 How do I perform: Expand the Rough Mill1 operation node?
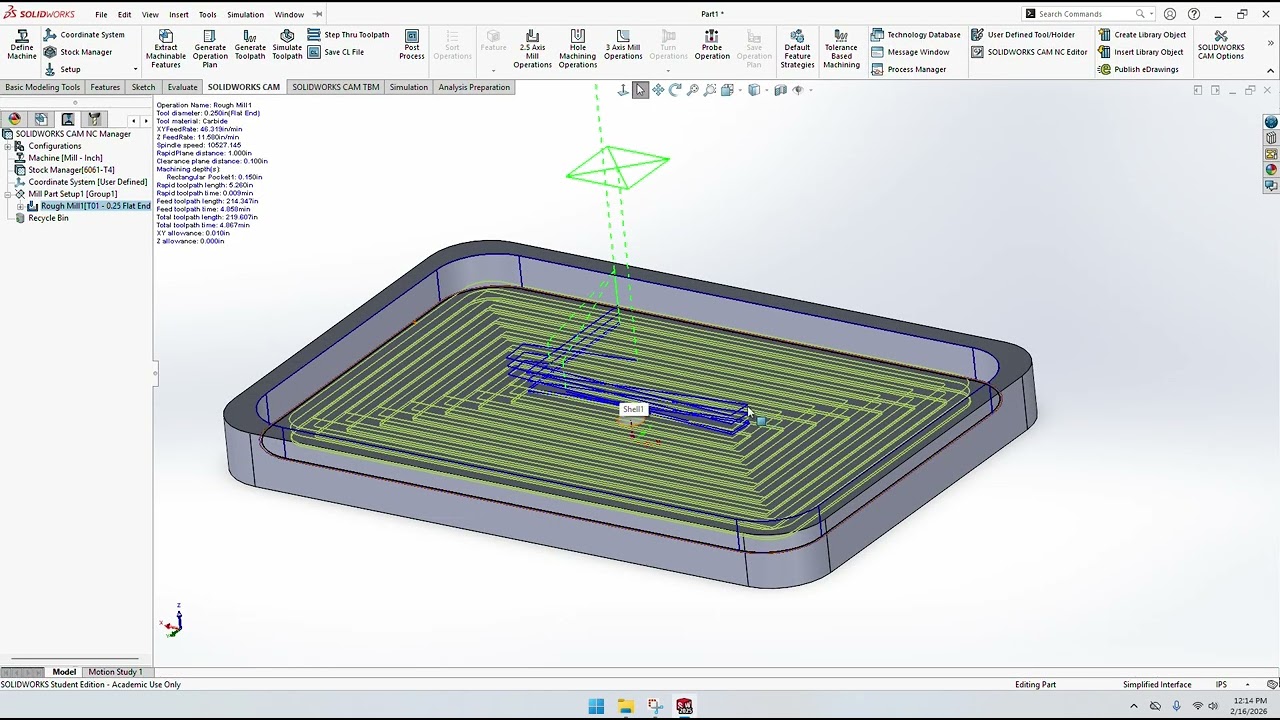(x=20, y=206)
